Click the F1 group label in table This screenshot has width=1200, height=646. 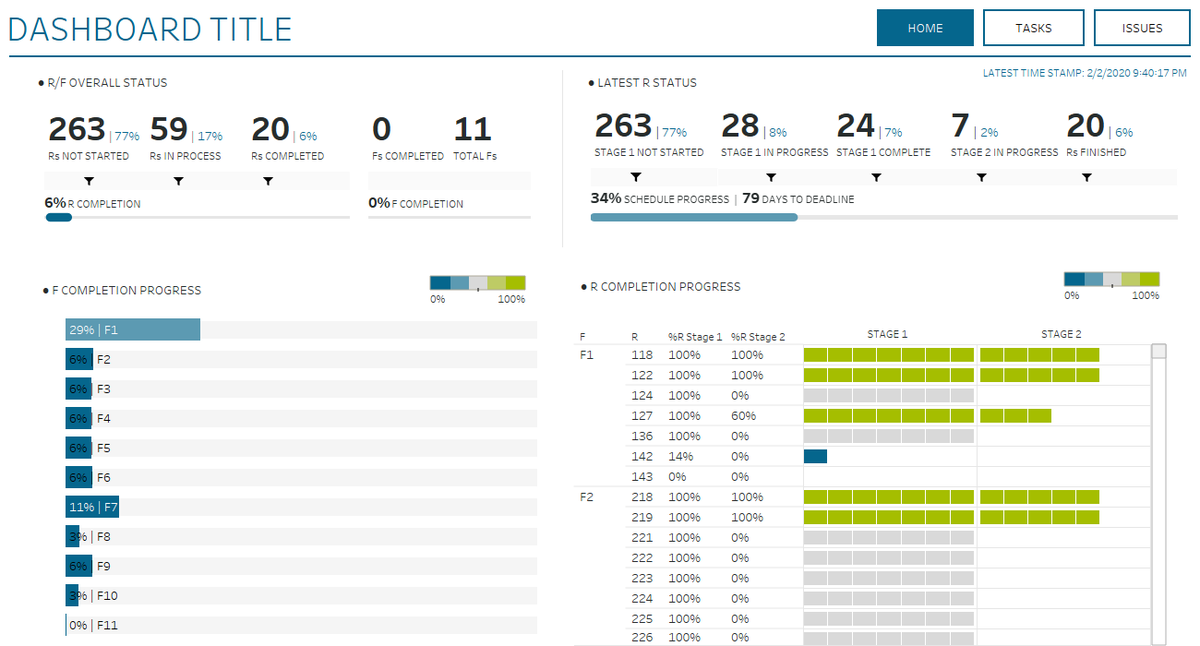pos(587,355)
